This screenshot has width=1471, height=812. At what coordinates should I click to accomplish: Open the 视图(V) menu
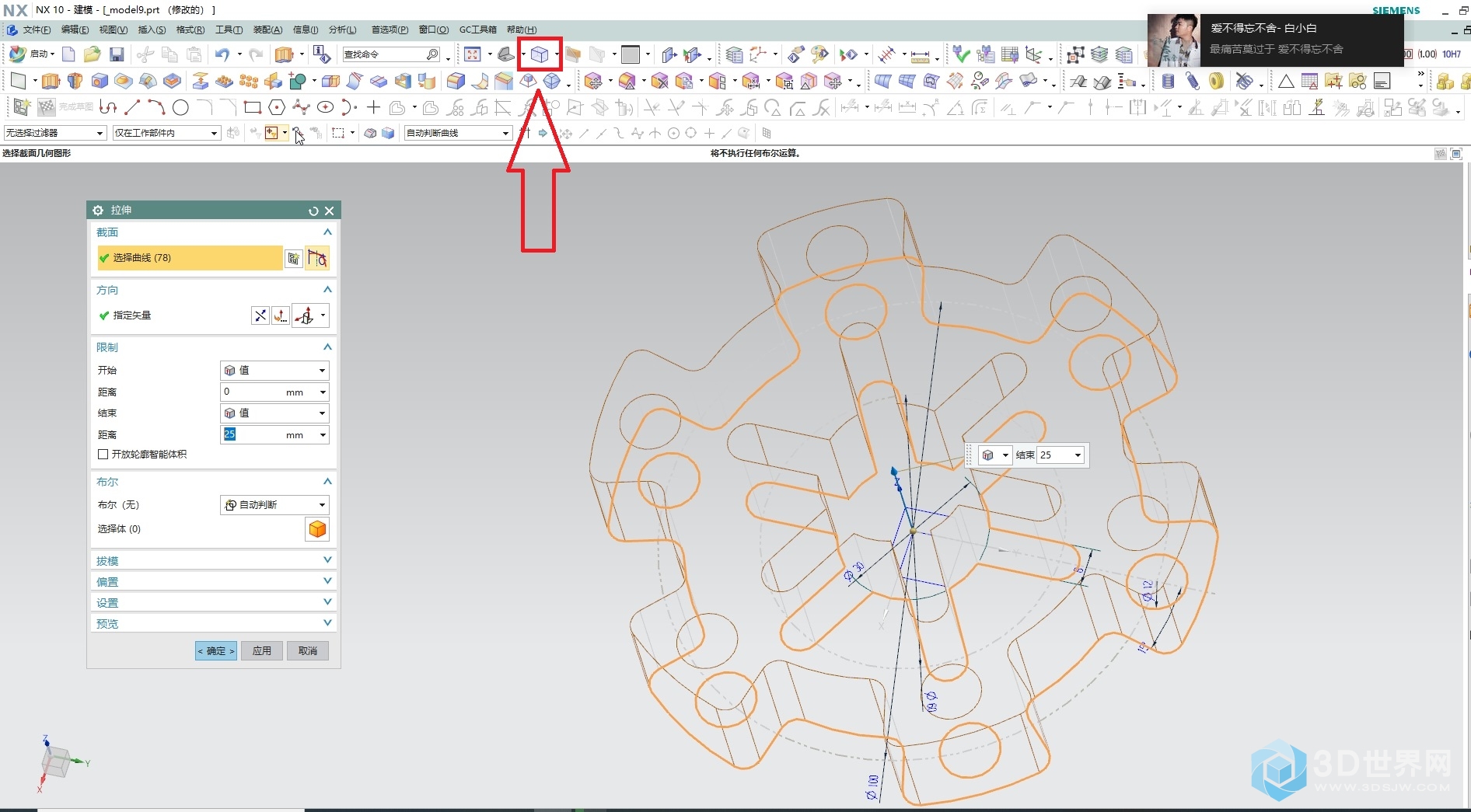coord(113,30)
